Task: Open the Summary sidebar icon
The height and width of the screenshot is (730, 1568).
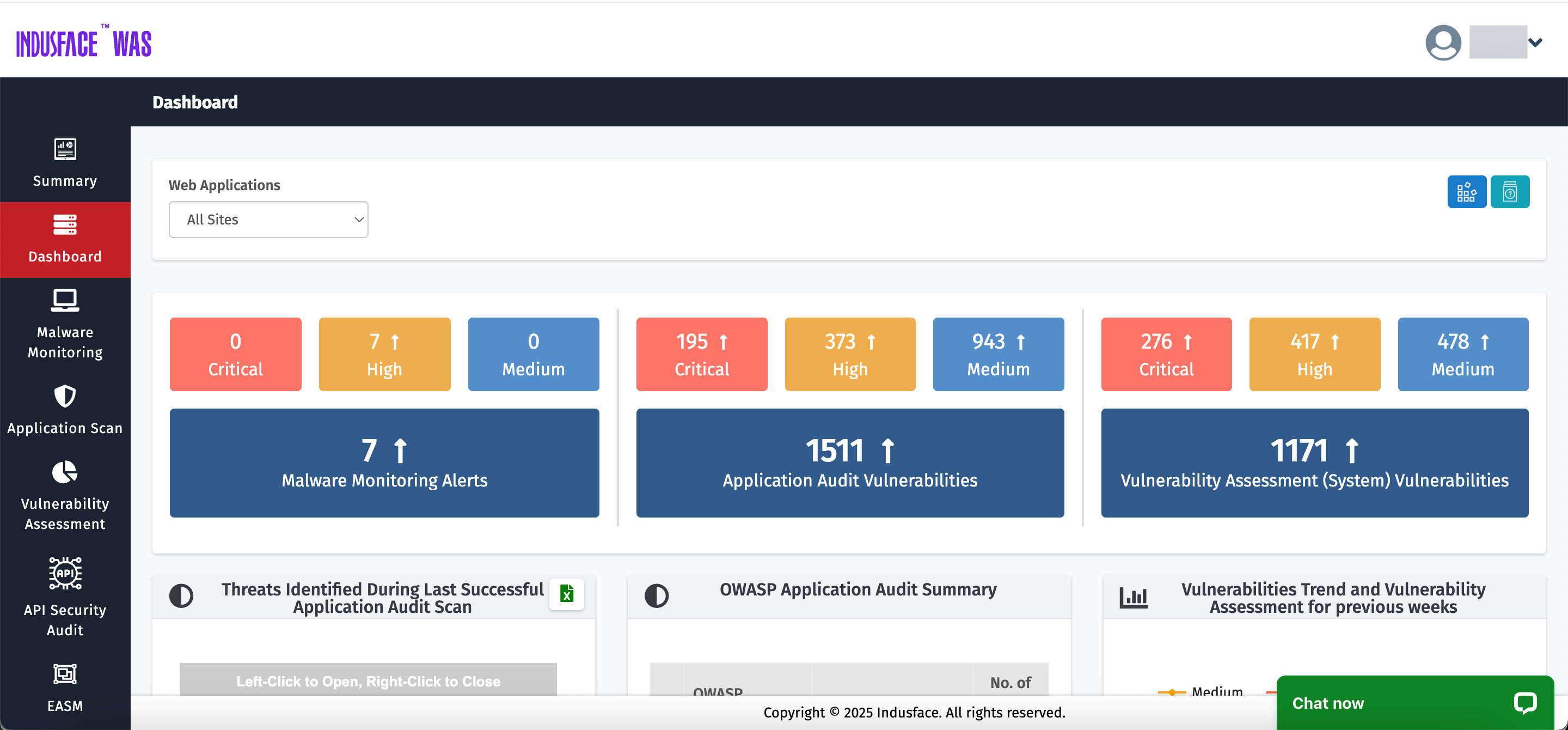Action: (65, 150)
